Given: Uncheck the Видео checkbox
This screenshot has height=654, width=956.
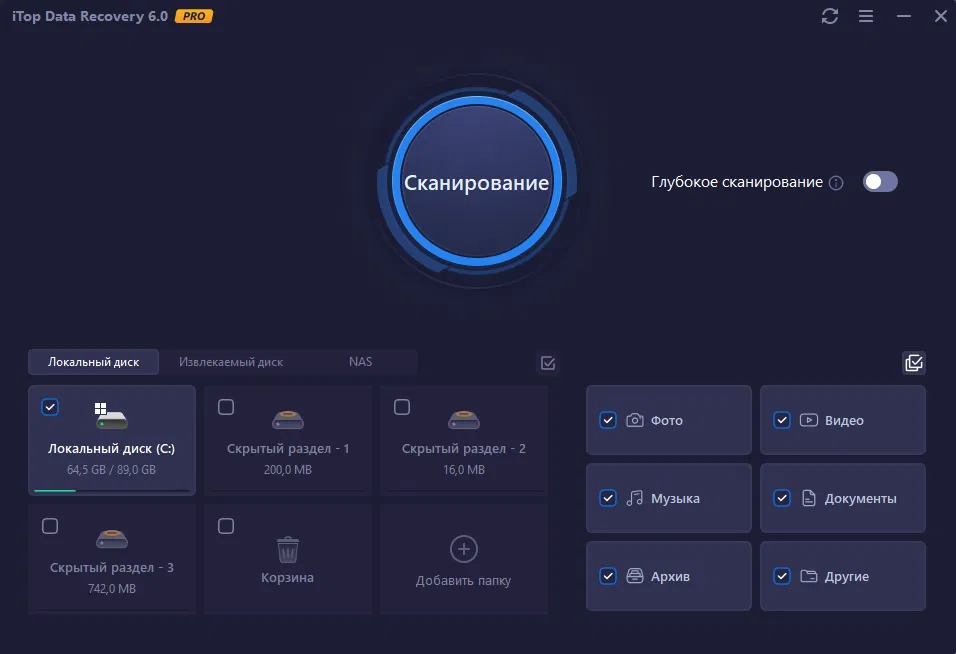Looking at the screenshot, I should click(x=782, y=421).
